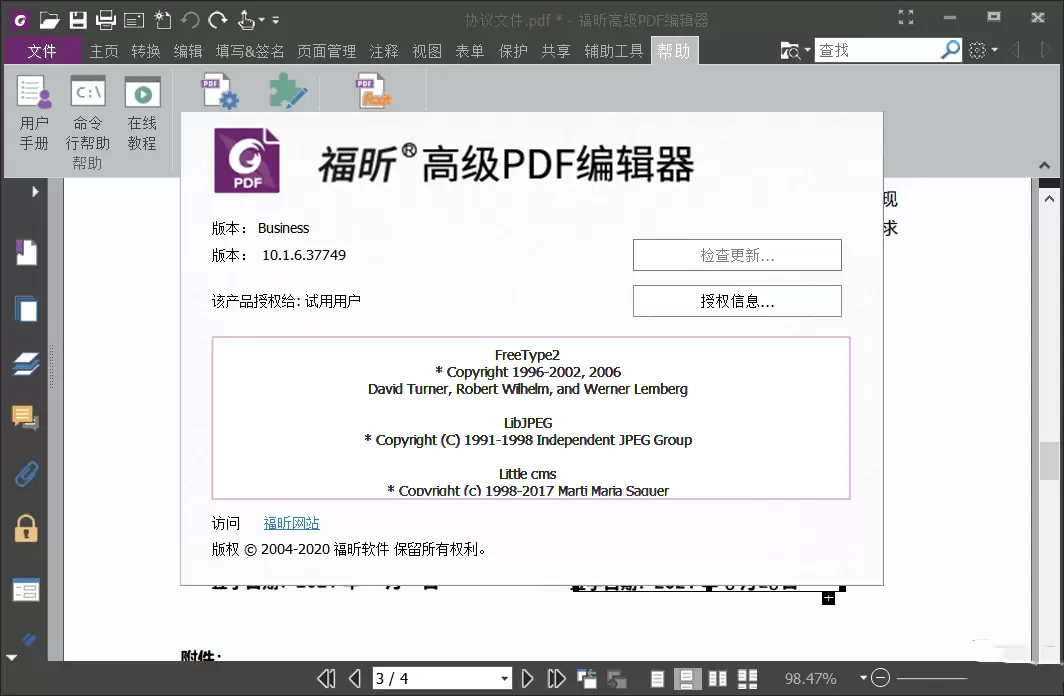
Task: Open the comments panel icon
Action: tap(26, 417)
